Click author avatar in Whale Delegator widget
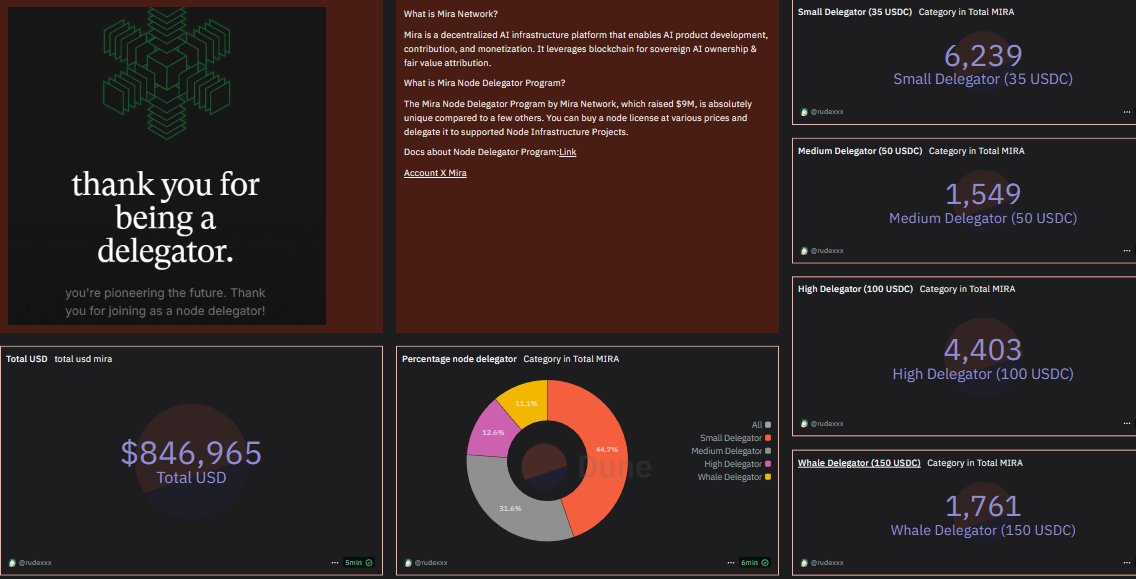The height and width of the screenshot is (579, 1136). click(x=804, y=562)
